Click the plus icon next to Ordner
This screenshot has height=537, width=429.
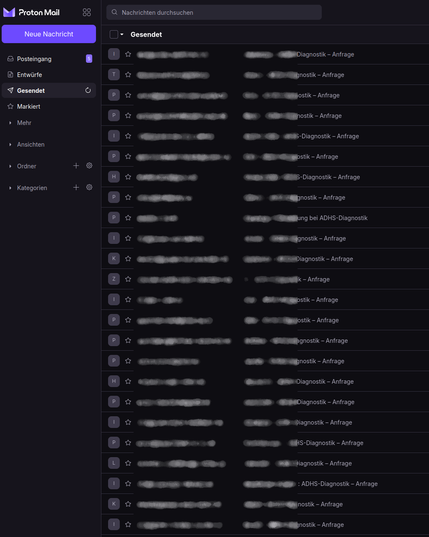[x=76, y=166]
